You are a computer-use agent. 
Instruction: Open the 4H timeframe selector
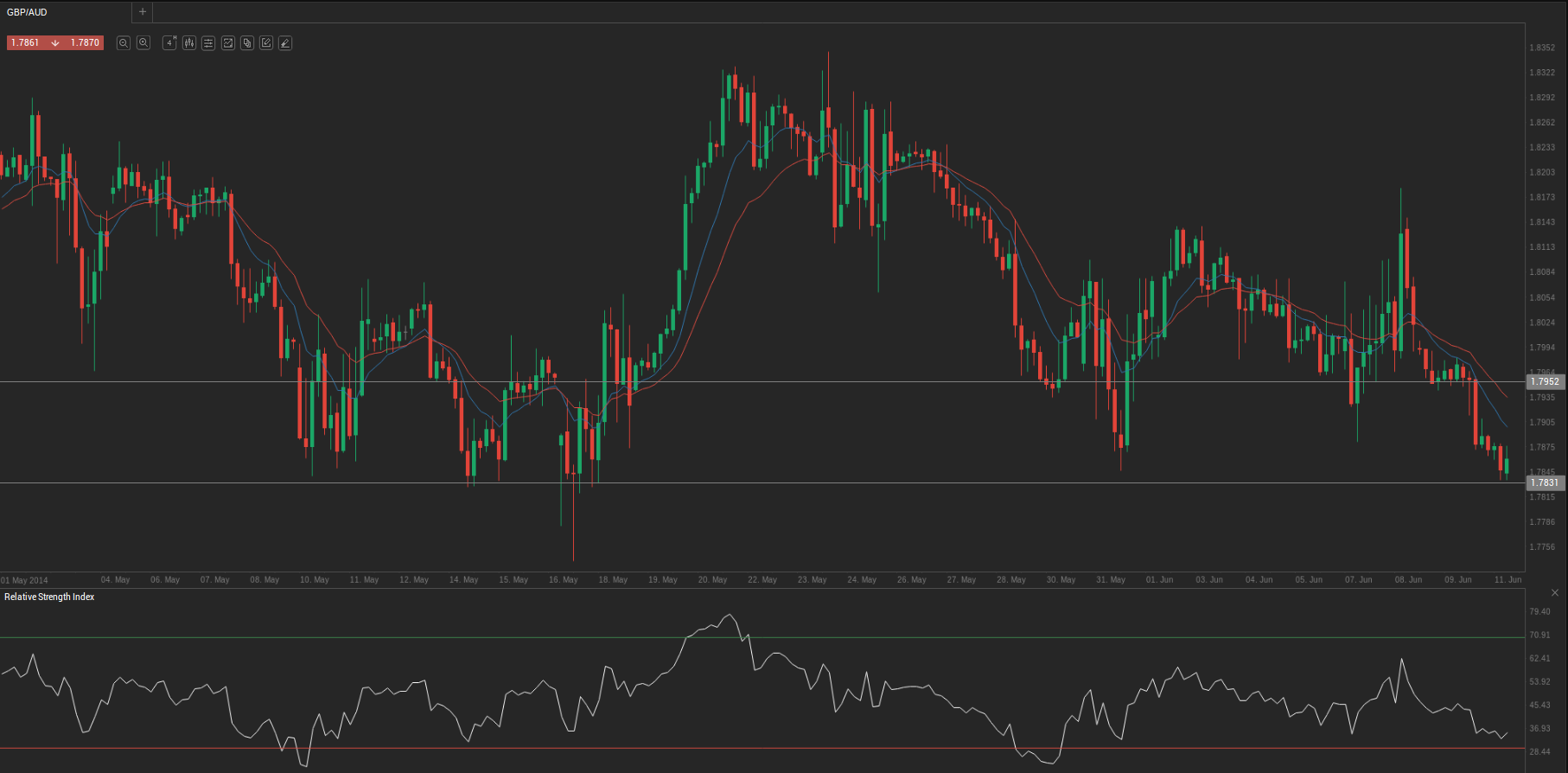(169, 43)
